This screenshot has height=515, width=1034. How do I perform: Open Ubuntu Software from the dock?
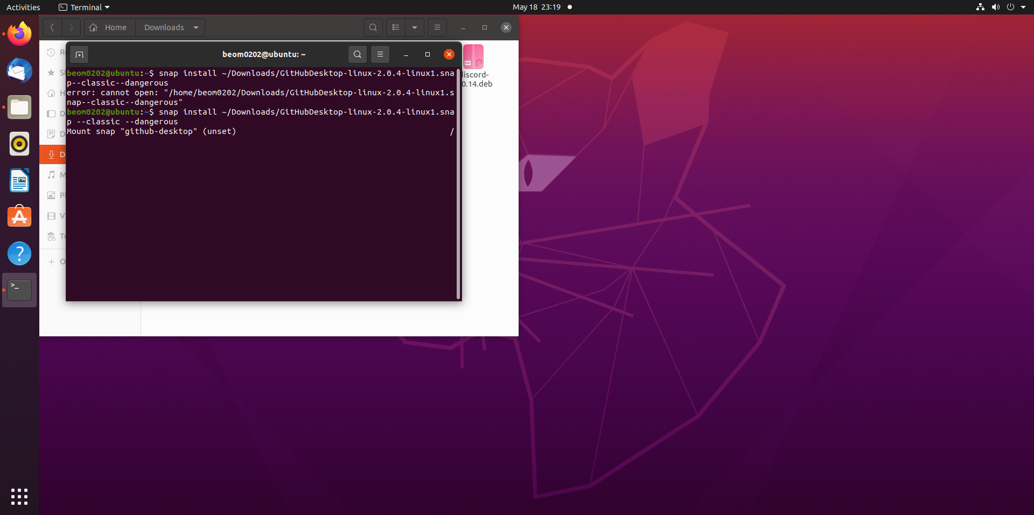19,217
